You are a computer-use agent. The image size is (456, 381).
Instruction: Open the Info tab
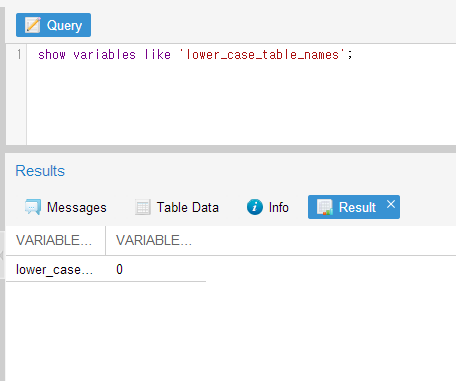click(x=268, y=207)
